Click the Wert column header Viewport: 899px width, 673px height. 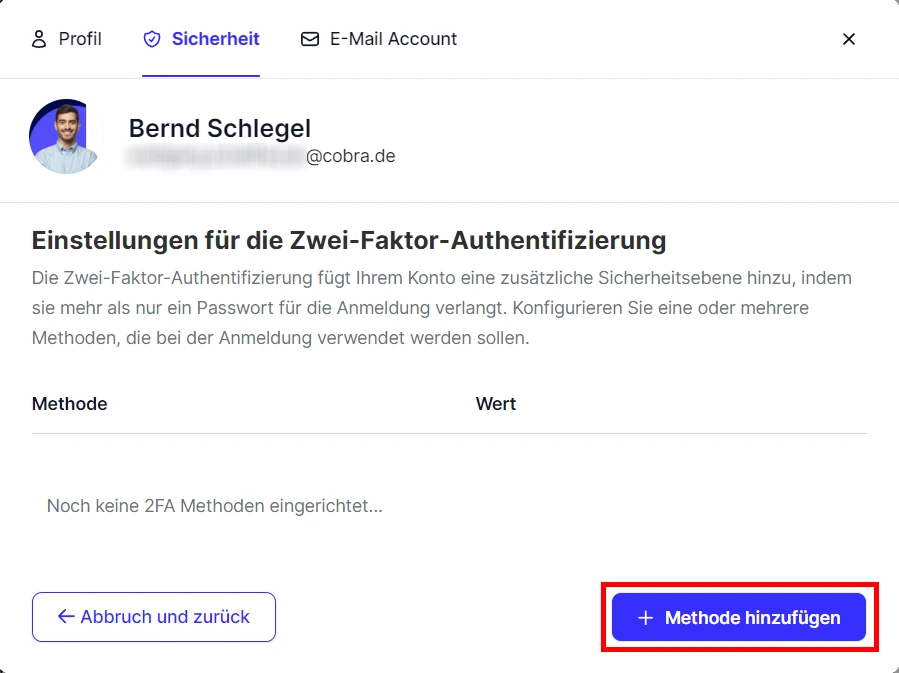click(x=496, y=404)
